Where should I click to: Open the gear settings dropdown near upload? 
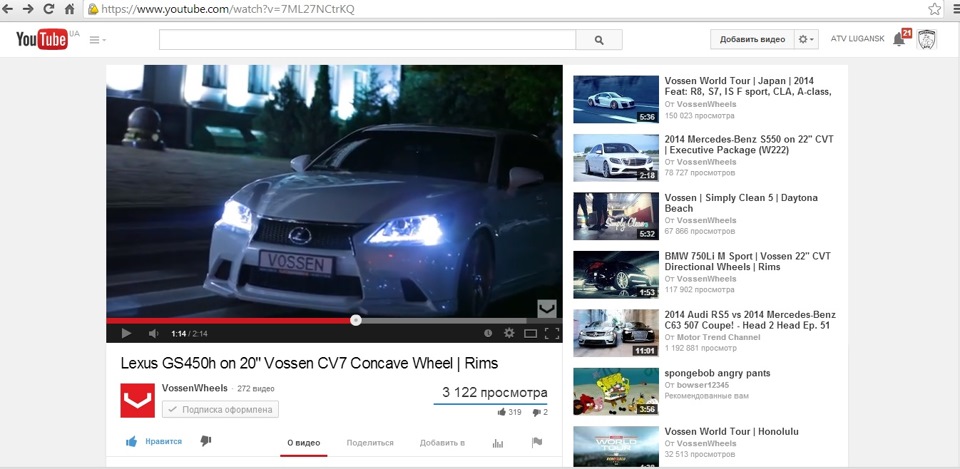coord(806,39)
